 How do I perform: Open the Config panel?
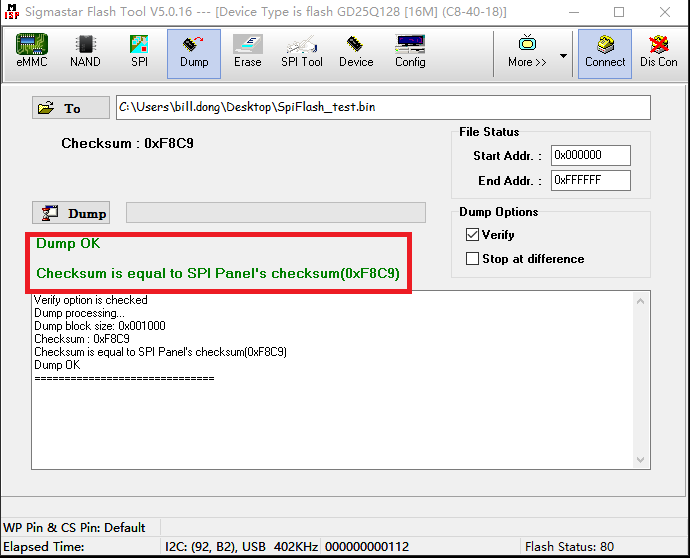(x=410, y=52)
